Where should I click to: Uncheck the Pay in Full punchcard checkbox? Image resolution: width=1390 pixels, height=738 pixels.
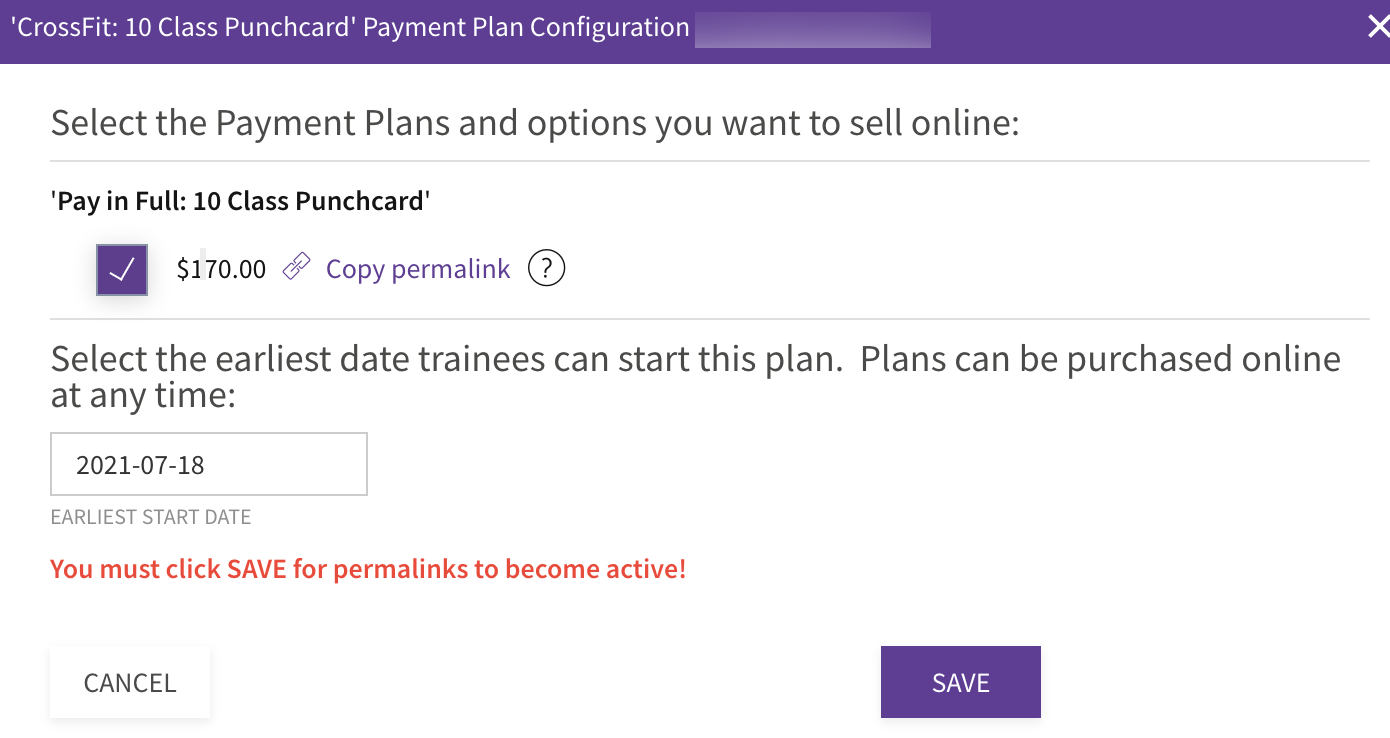(122, 269)
